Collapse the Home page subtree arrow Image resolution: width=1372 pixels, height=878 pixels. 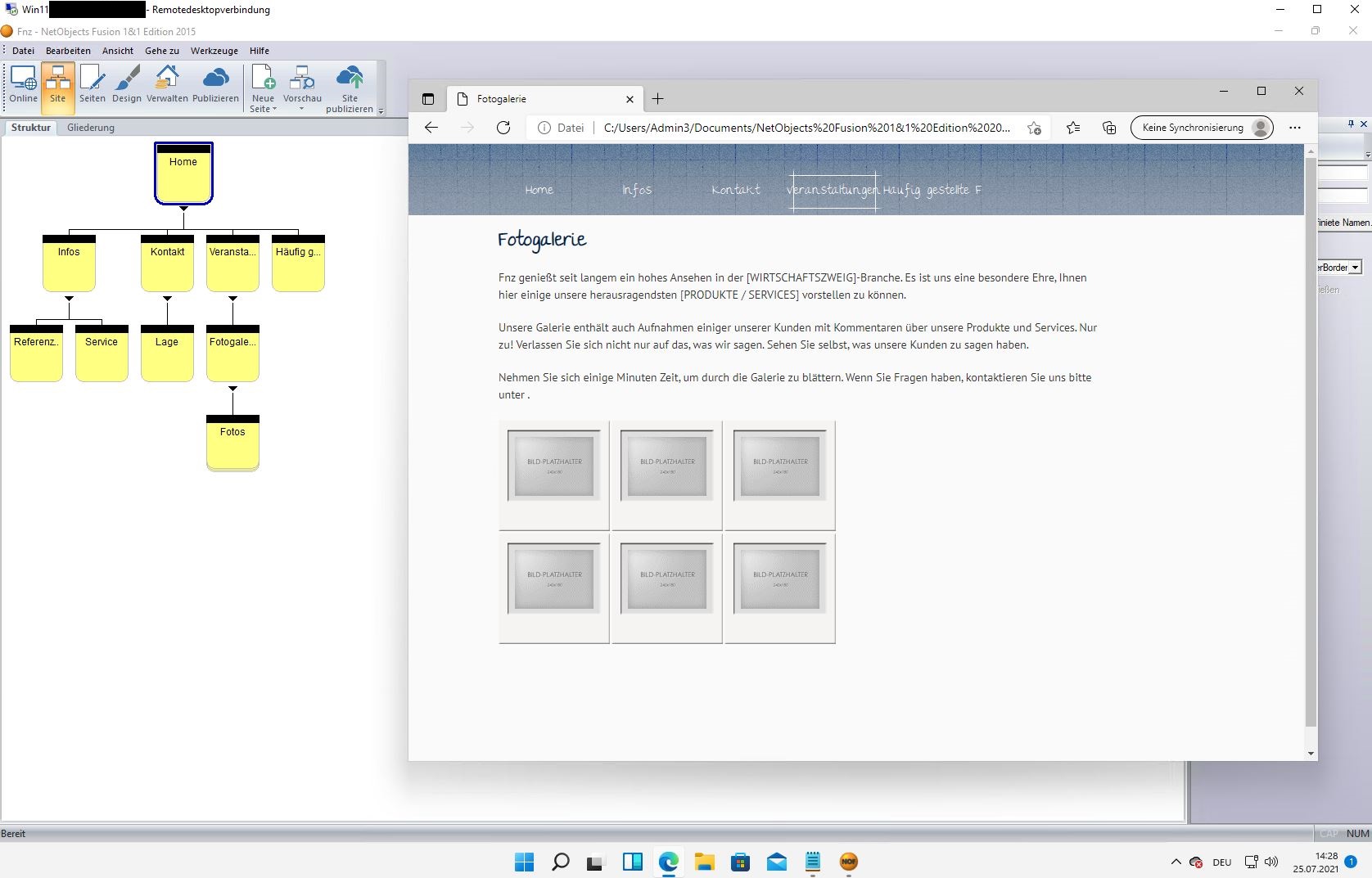coord(183,209)
